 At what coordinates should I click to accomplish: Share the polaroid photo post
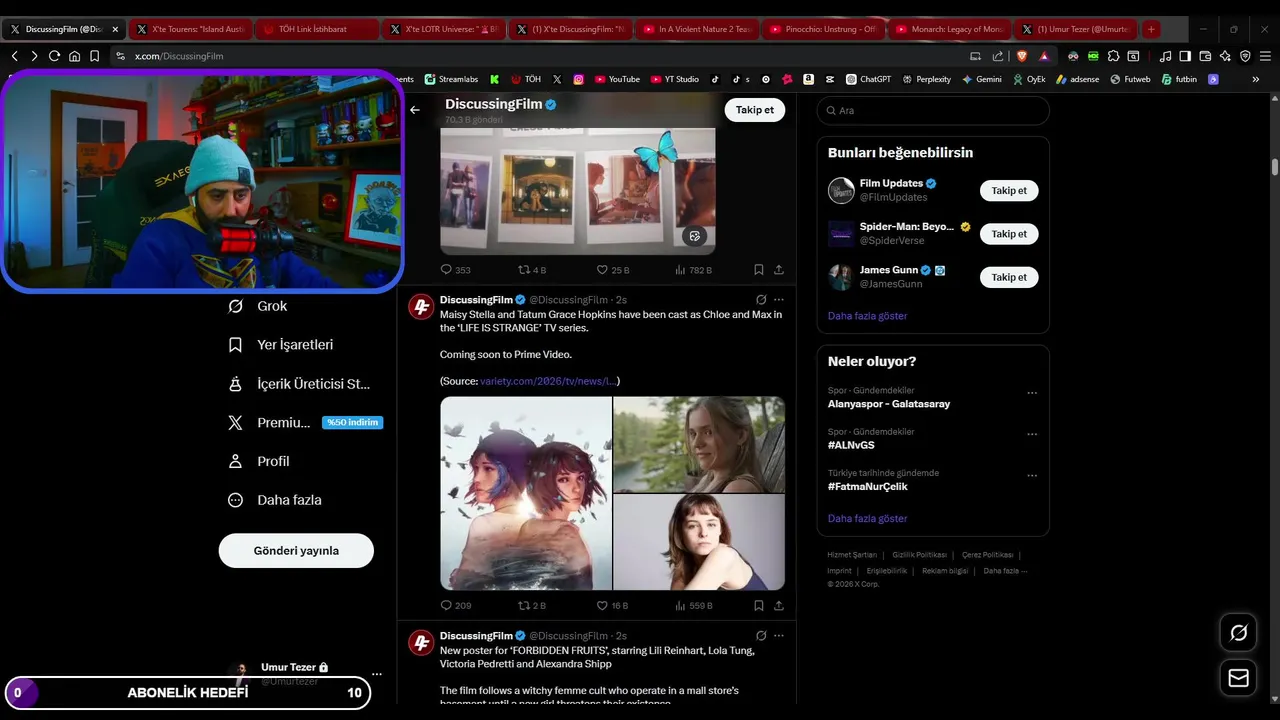779,270
